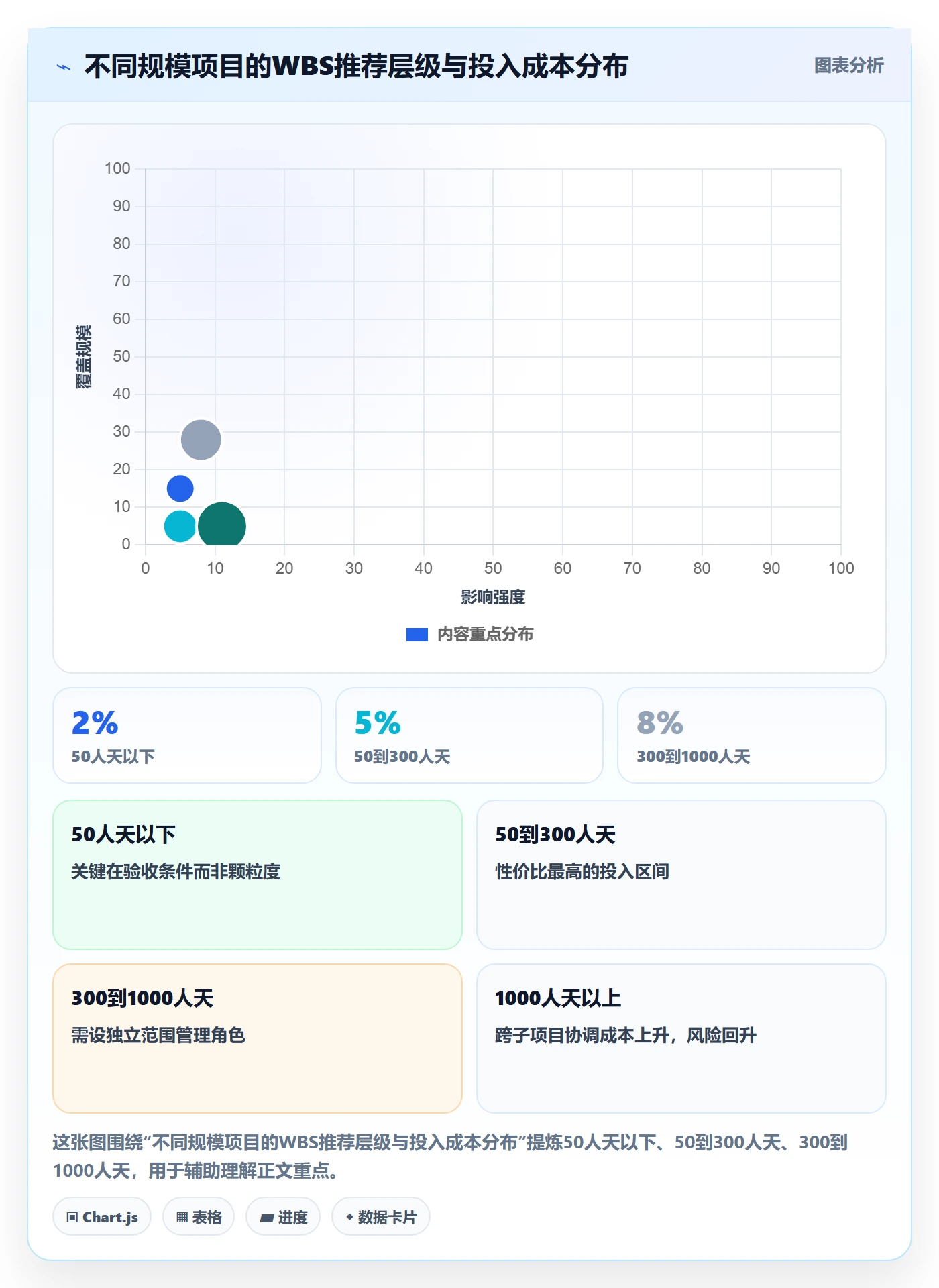Screen dimensions: 939x1288
Task: Click the 8% statistic value
Action: pyautogui.click(x=660, y=722)
